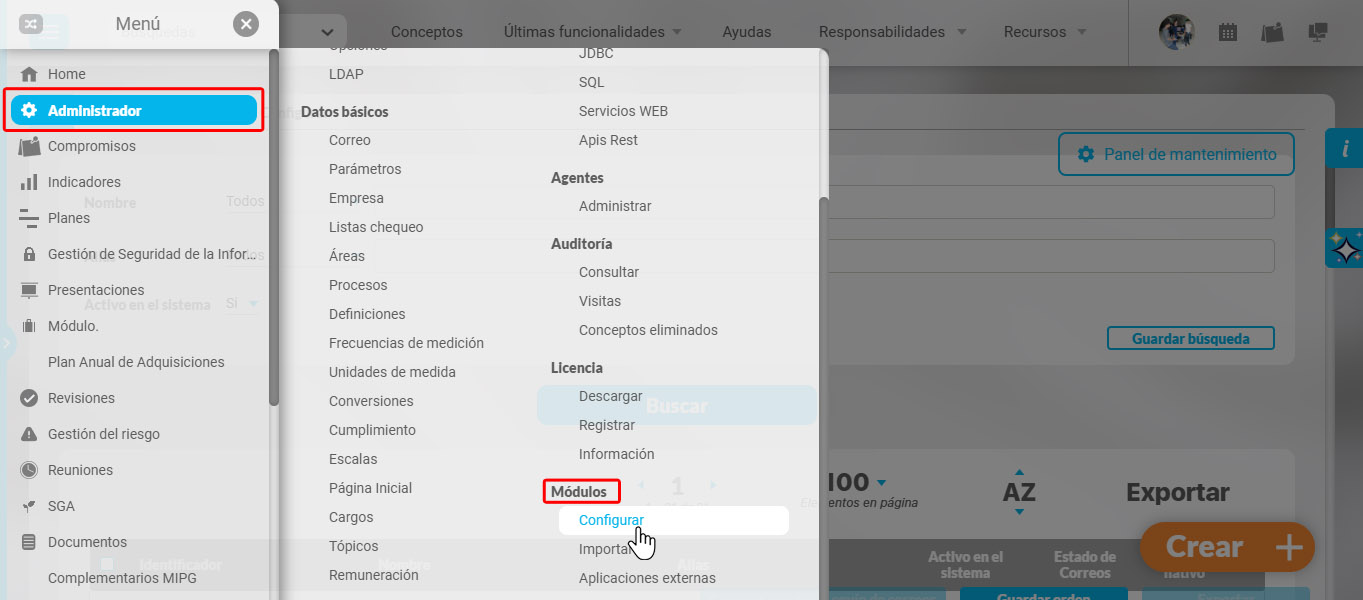
Task: Select Conceptos eliminados entry
Action: click(x=648, y=330)
